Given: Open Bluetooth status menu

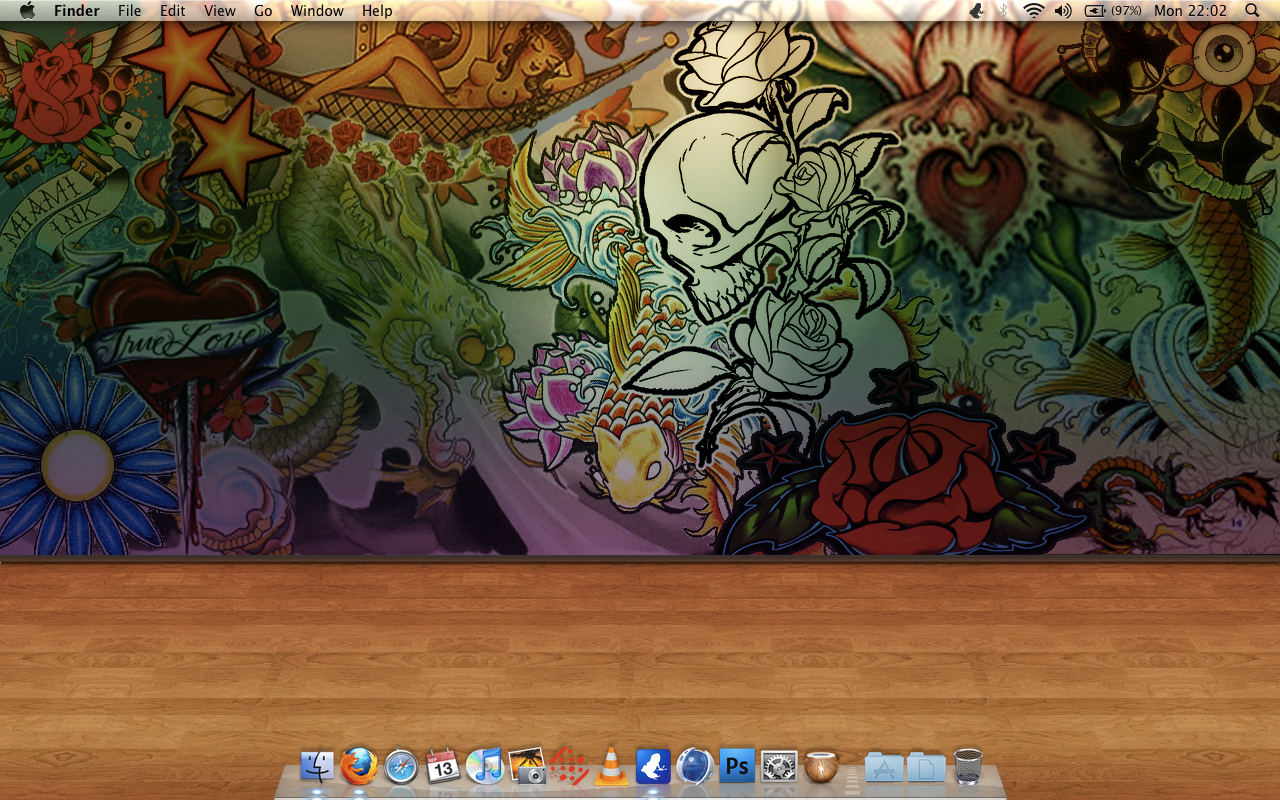Looking at the screenshot, I should click(1004, 10).
